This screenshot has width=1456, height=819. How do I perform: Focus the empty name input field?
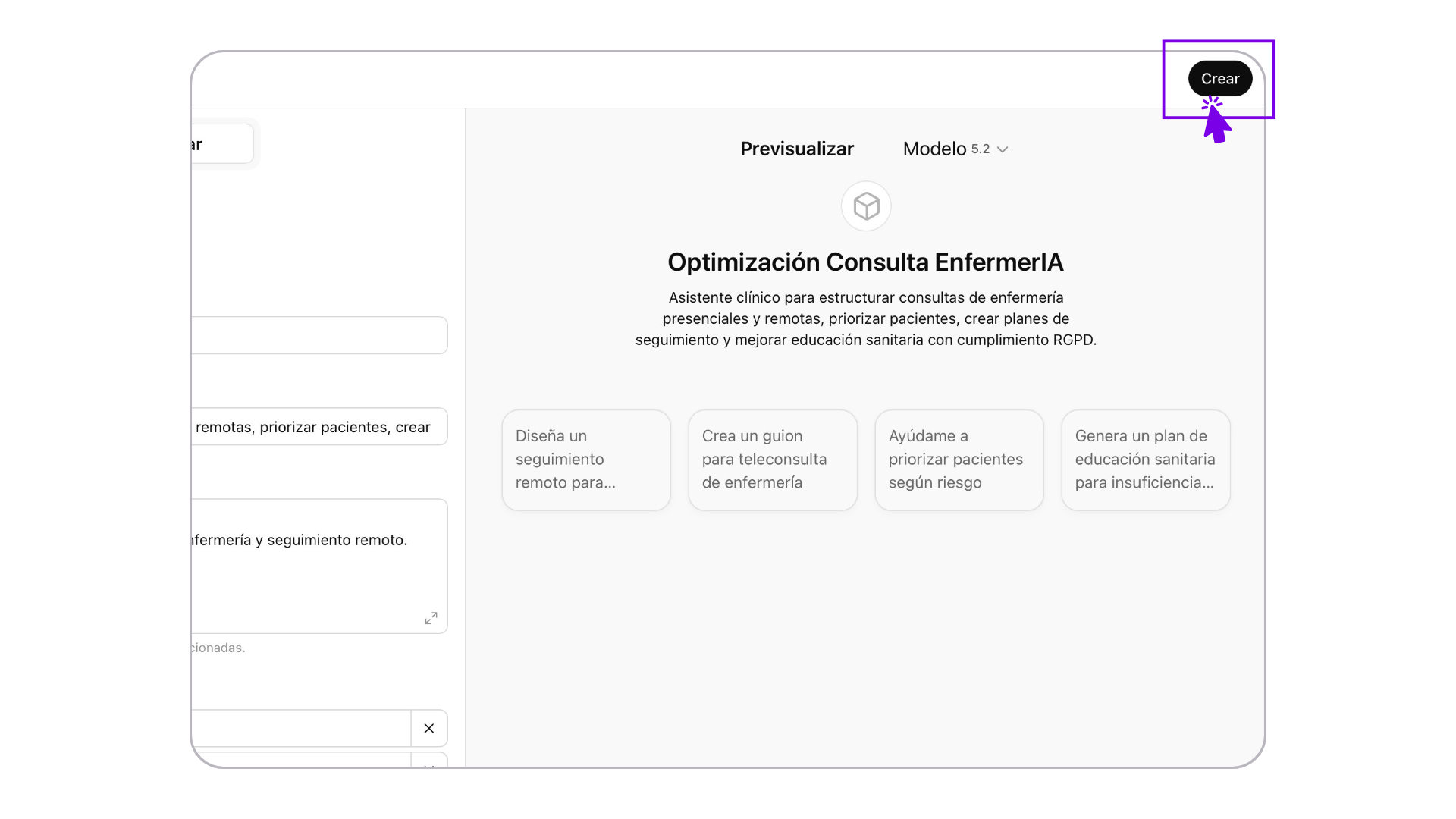[318, 335]
